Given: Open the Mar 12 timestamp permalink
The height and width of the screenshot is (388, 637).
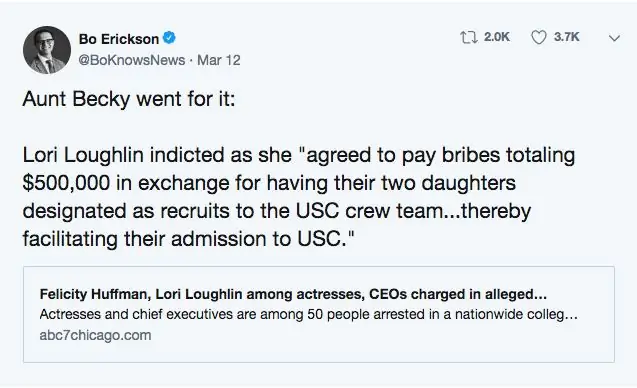Looking at the screenshot, I should pos(219,60).
